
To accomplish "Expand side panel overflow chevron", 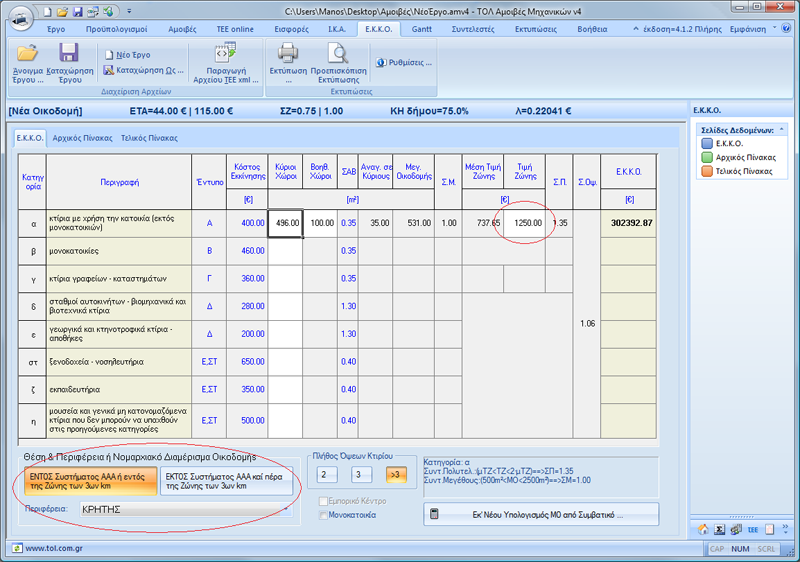I will 785,528.
